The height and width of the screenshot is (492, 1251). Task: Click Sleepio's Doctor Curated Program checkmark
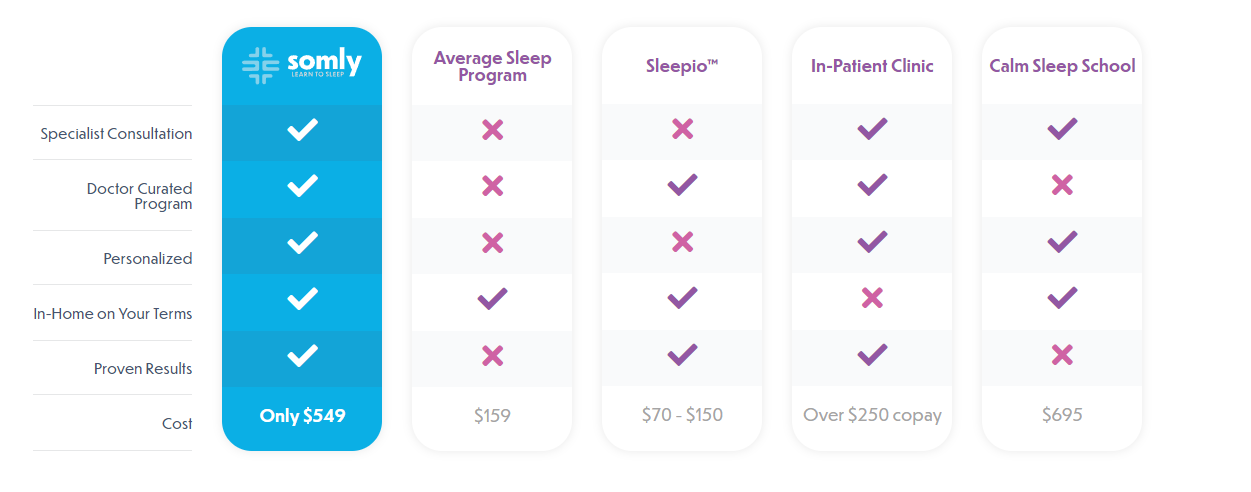(x=682, y=185)
